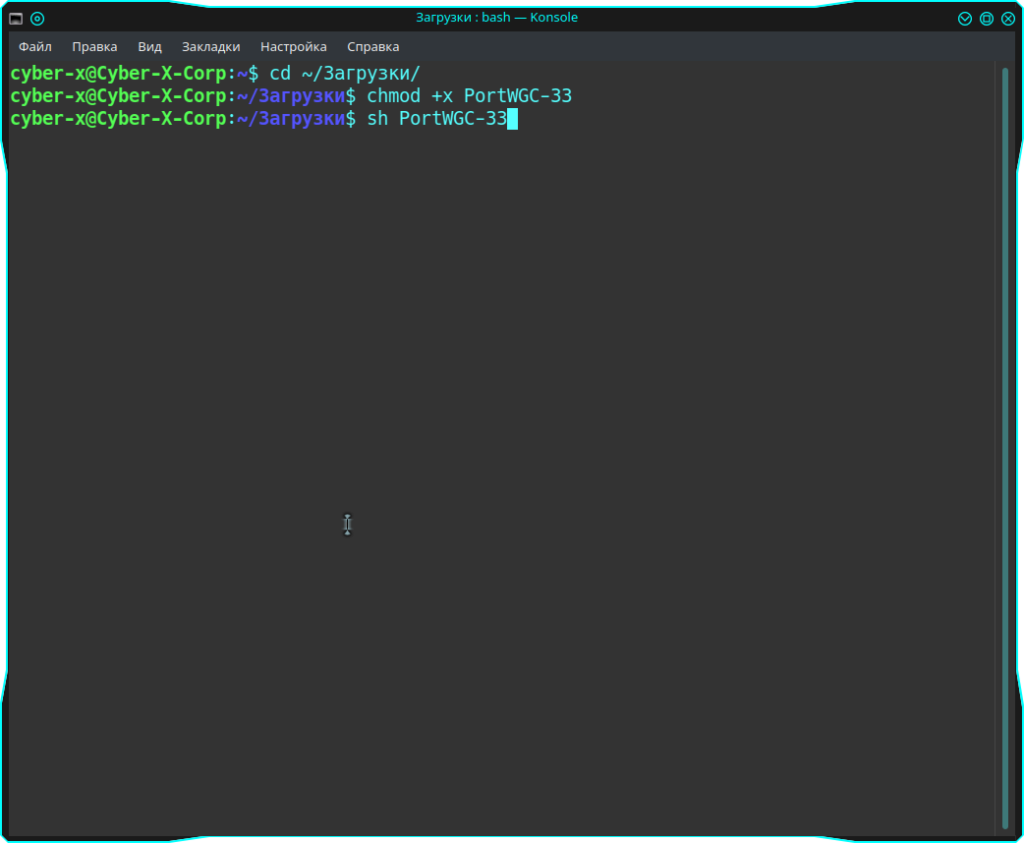Open the Правка menu

(95, 47)
